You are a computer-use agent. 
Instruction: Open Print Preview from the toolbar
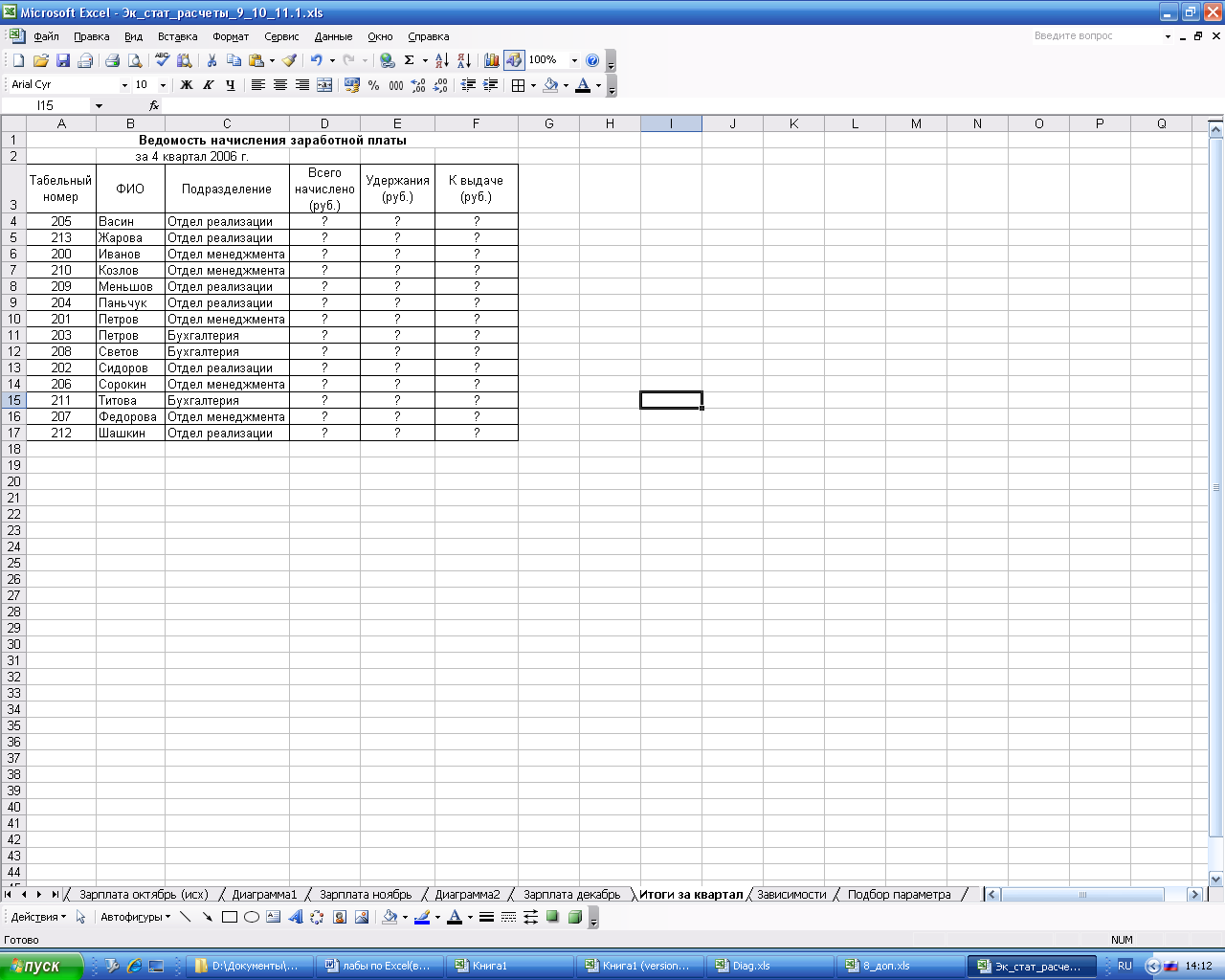[x=135, y=60]
